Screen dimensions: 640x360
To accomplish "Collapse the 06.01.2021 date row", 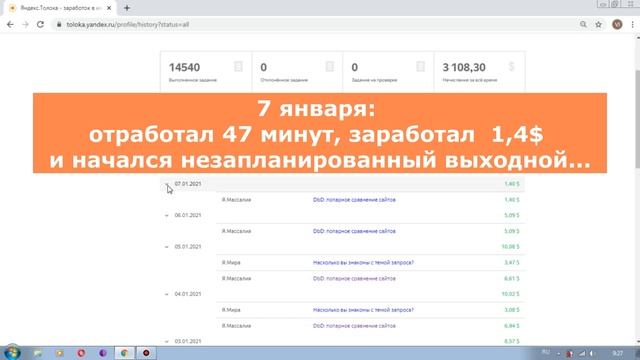I will 167,216.
